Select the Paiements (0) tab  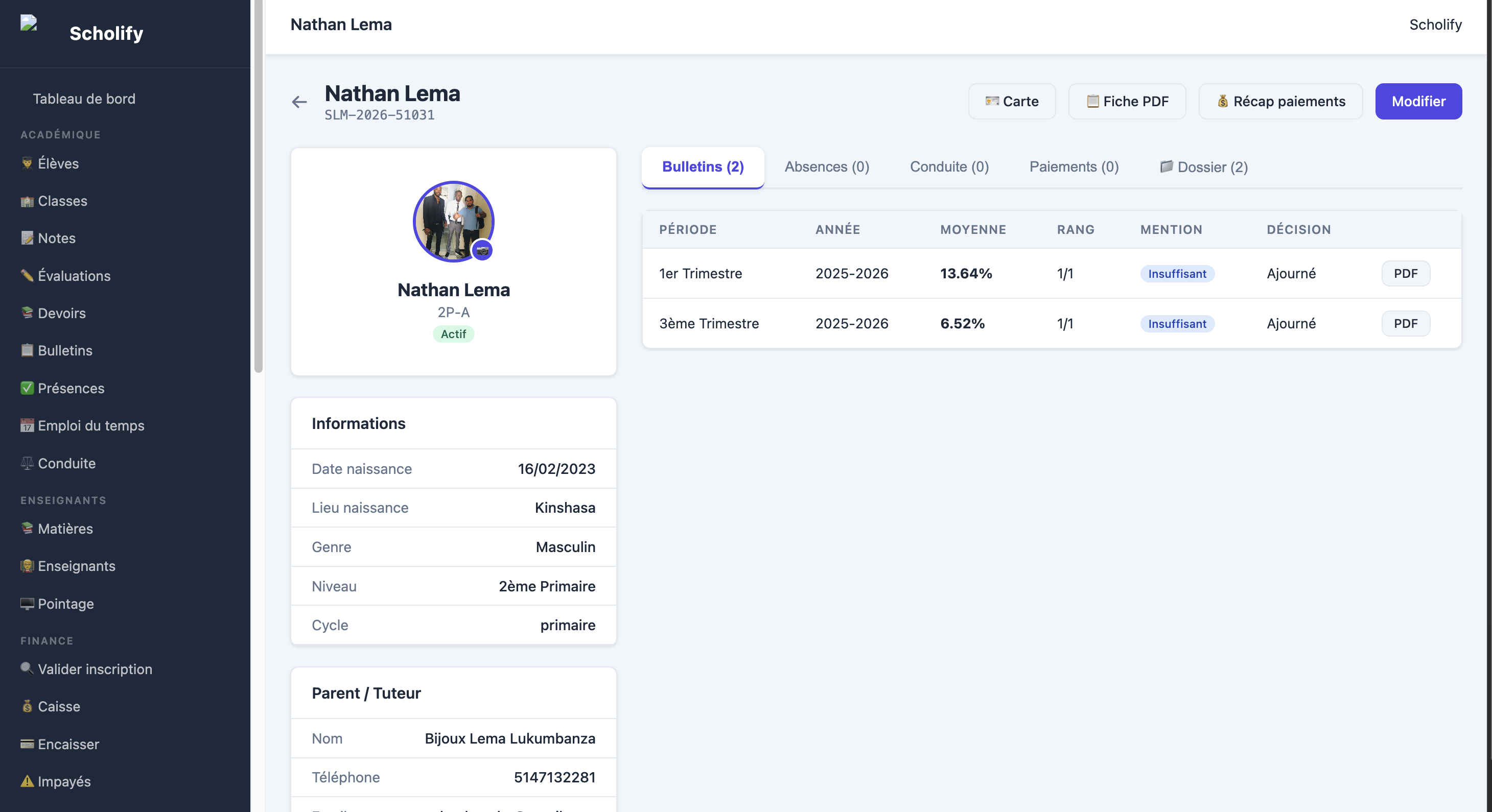pos(1074,166)
